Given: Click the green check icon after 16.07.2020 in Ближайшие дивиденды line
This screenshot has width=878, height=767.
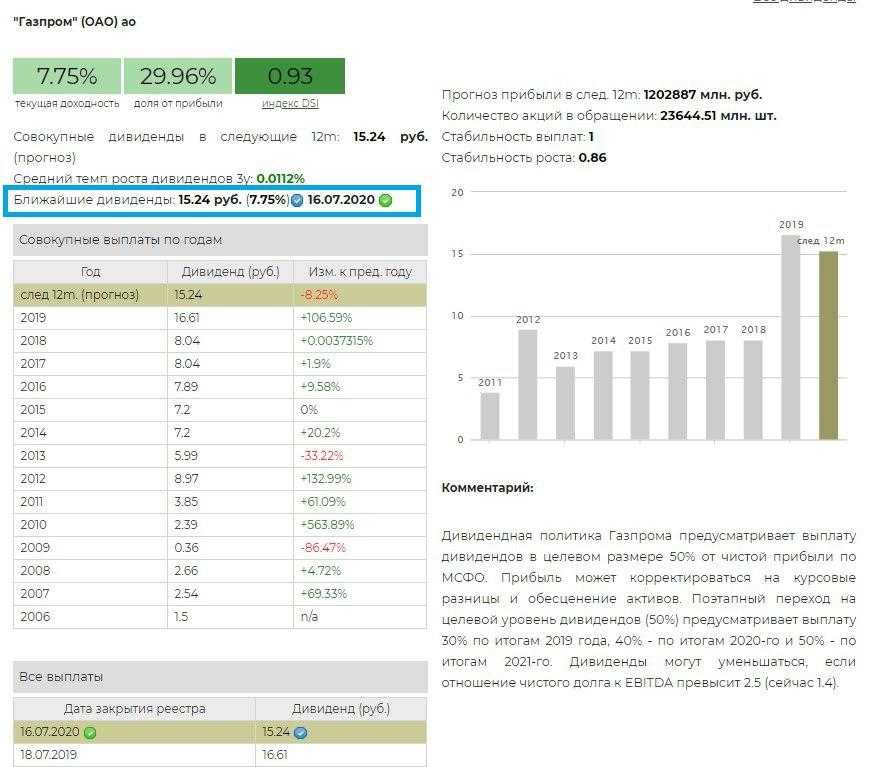Looking at the screenshot, I should coord(385,200).
